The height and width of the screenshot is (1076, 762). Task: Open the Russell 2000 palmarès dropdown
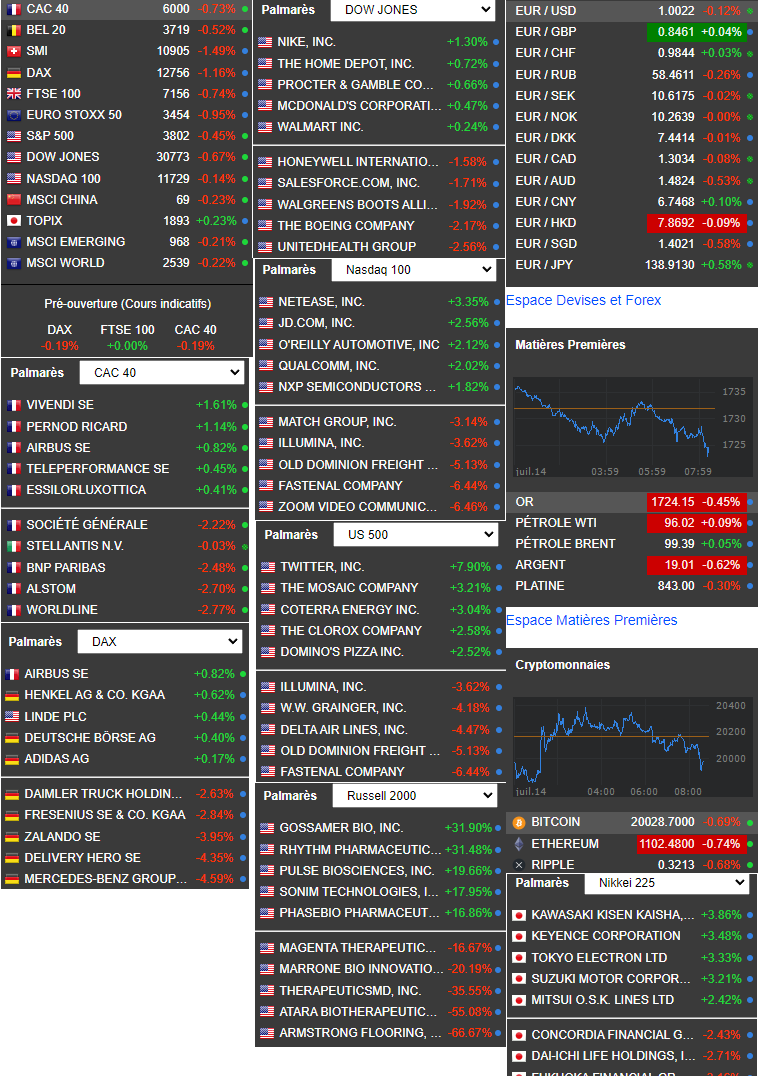[415, 796]
